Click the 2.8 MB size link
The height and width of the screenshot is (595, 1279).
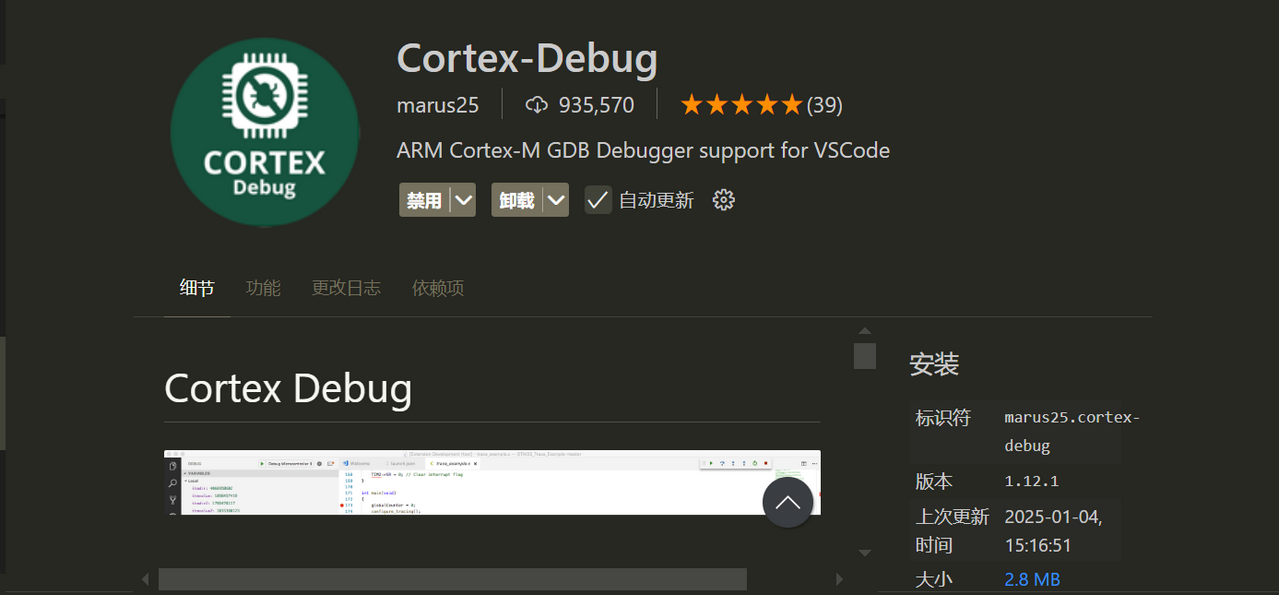click(x=1033, y=579)
